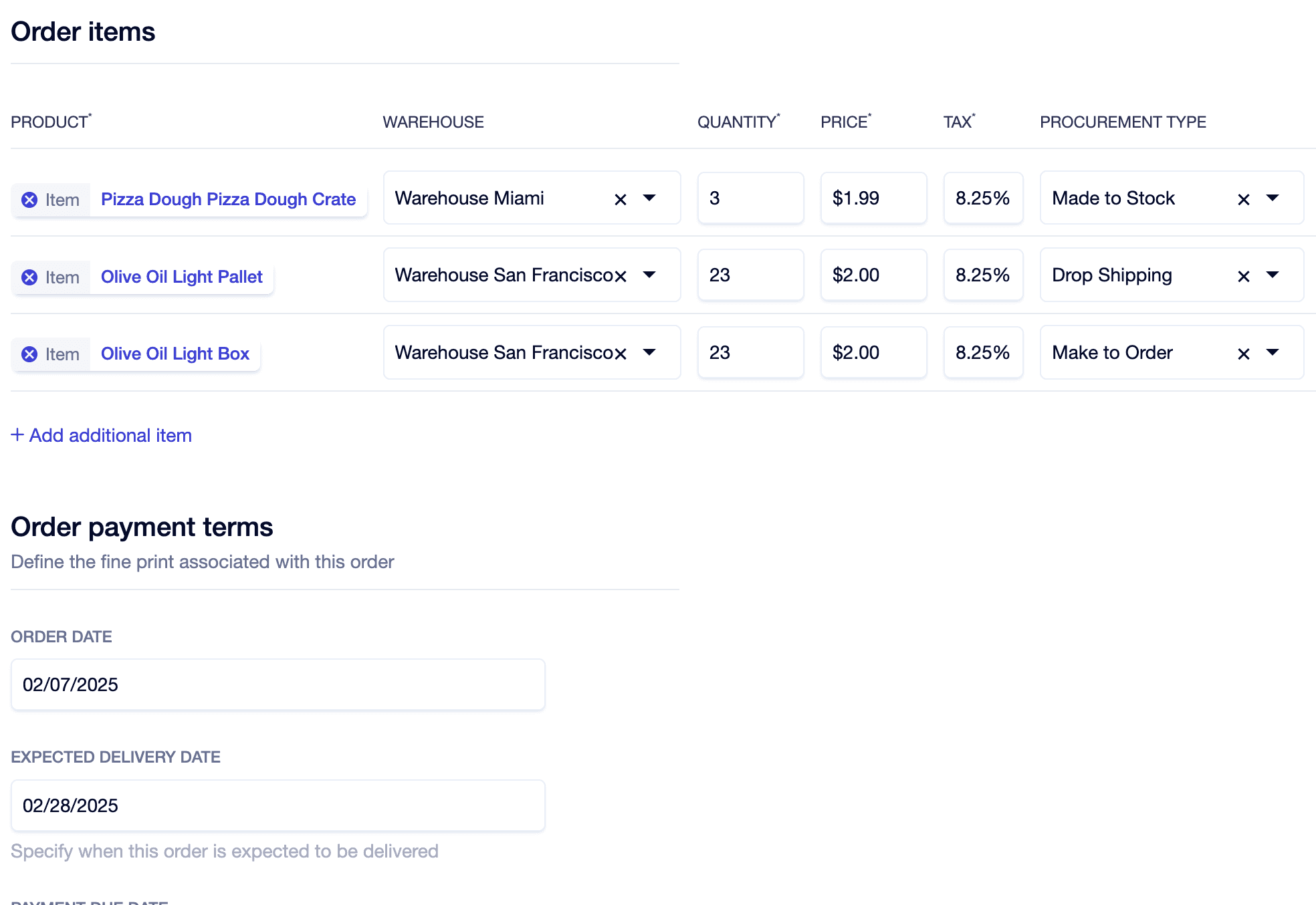Remove Pizza Dough Crate item with x icon
1316x905 pixels.
click(x=29, y=200)
